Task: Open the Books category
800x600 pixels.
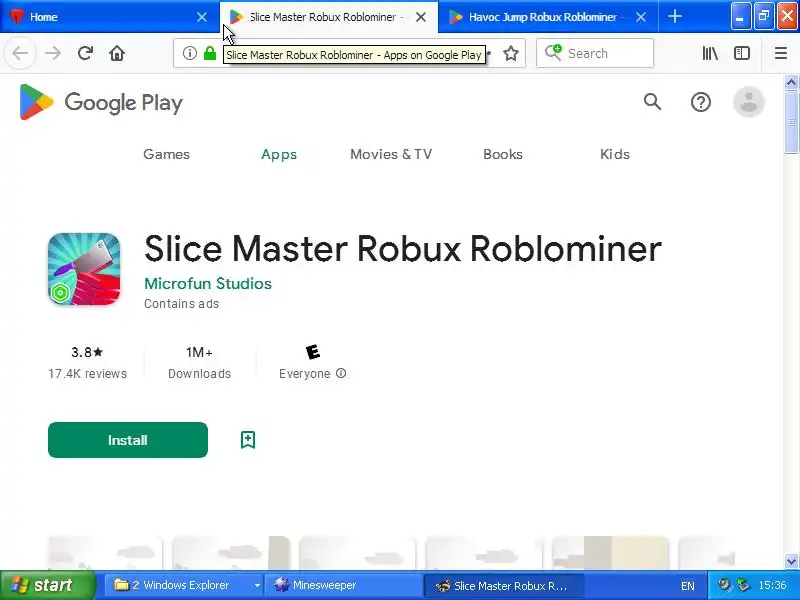Action: coord(503,154)
